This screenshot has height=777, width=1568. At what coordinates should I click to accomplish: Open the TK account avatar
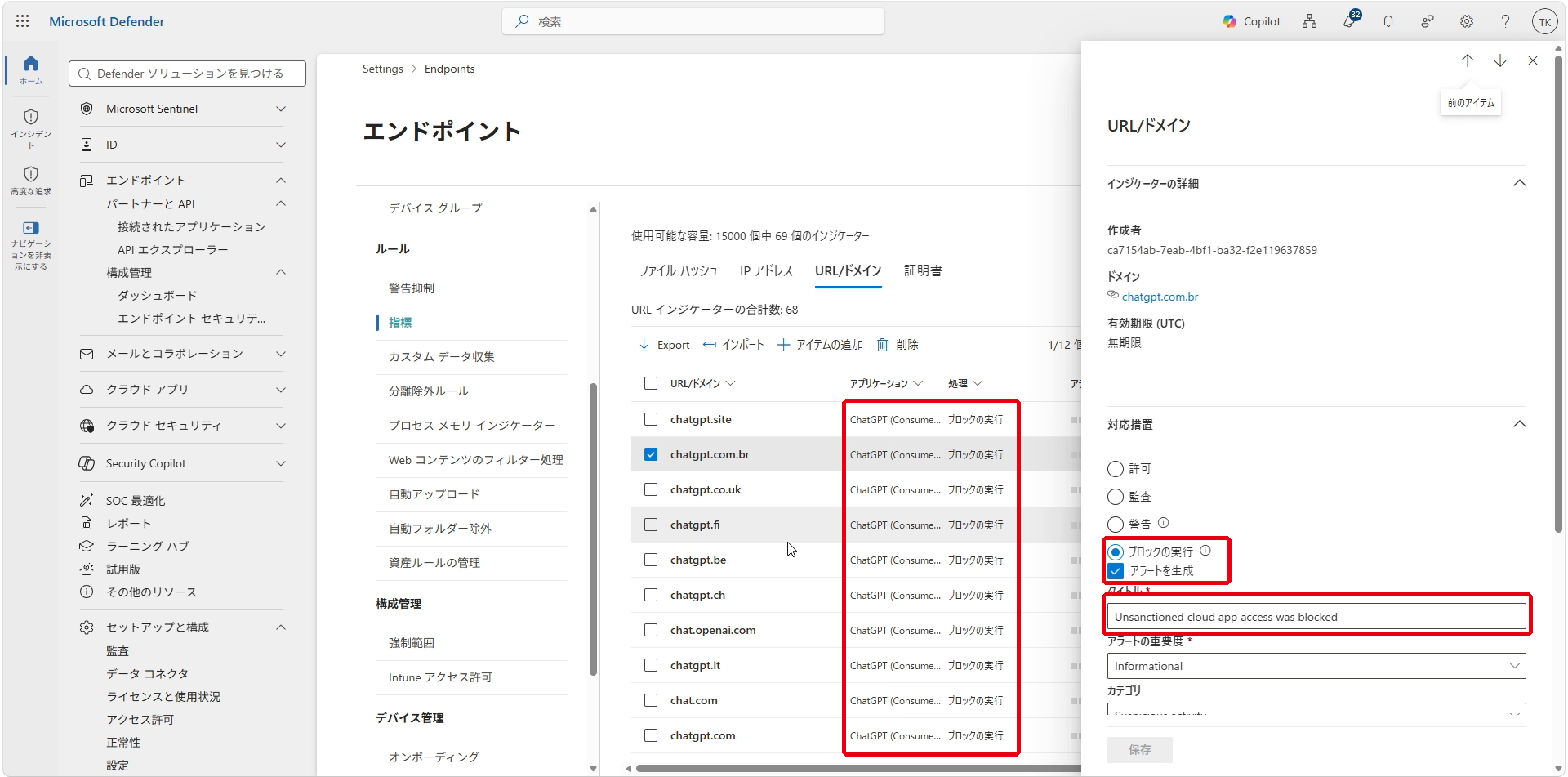(x=1544, y=22)
